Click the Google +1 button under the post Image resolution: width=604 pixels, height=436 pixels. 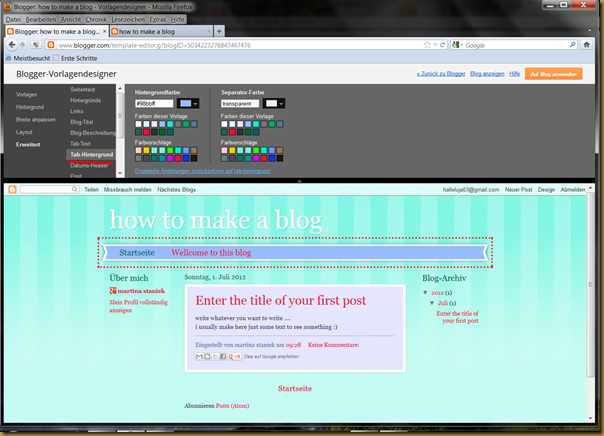click(x=235, y=357)
